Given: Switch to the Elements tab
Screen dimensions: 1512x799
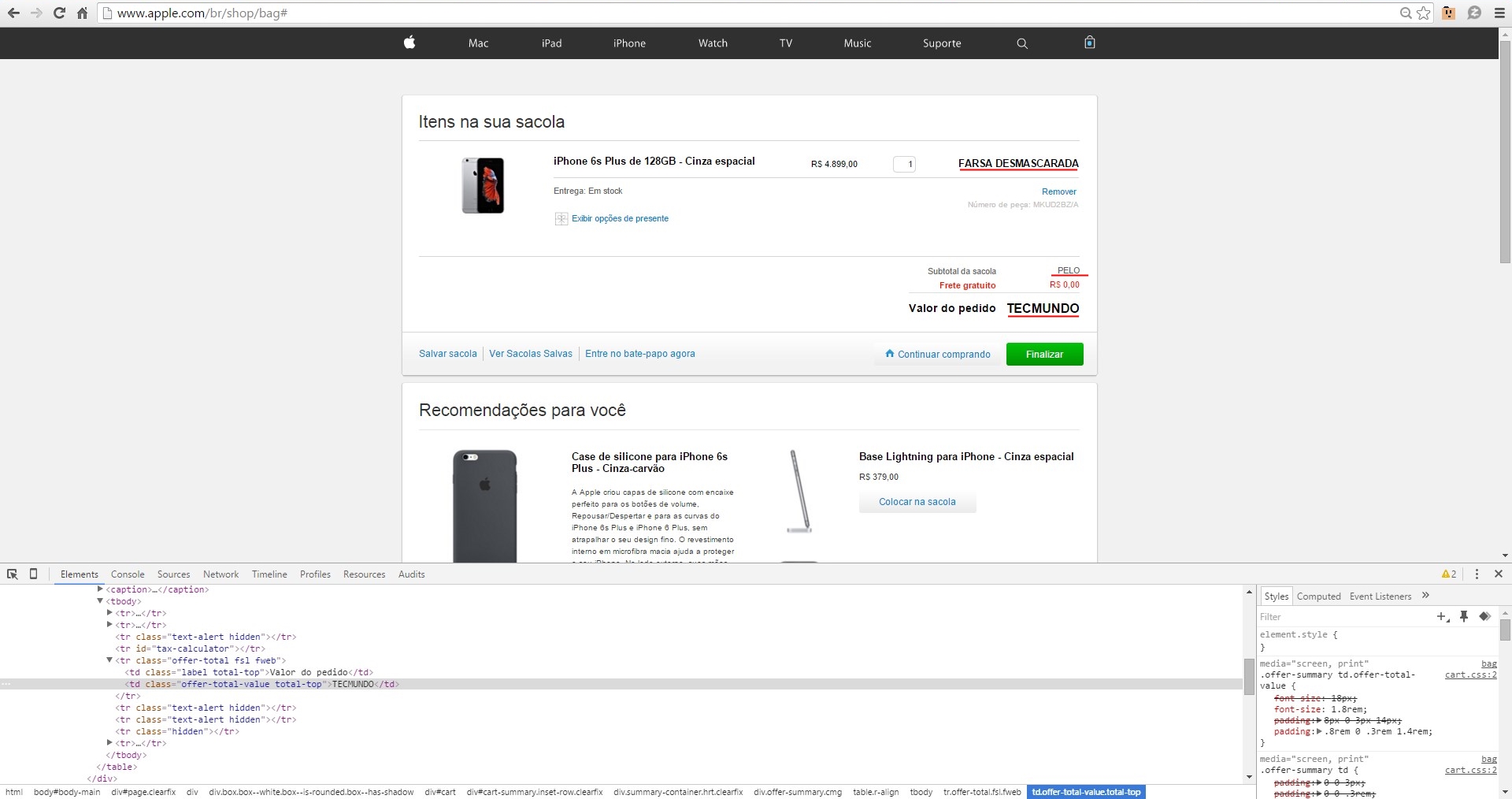Looking at the screenshot, I should 80,574.
